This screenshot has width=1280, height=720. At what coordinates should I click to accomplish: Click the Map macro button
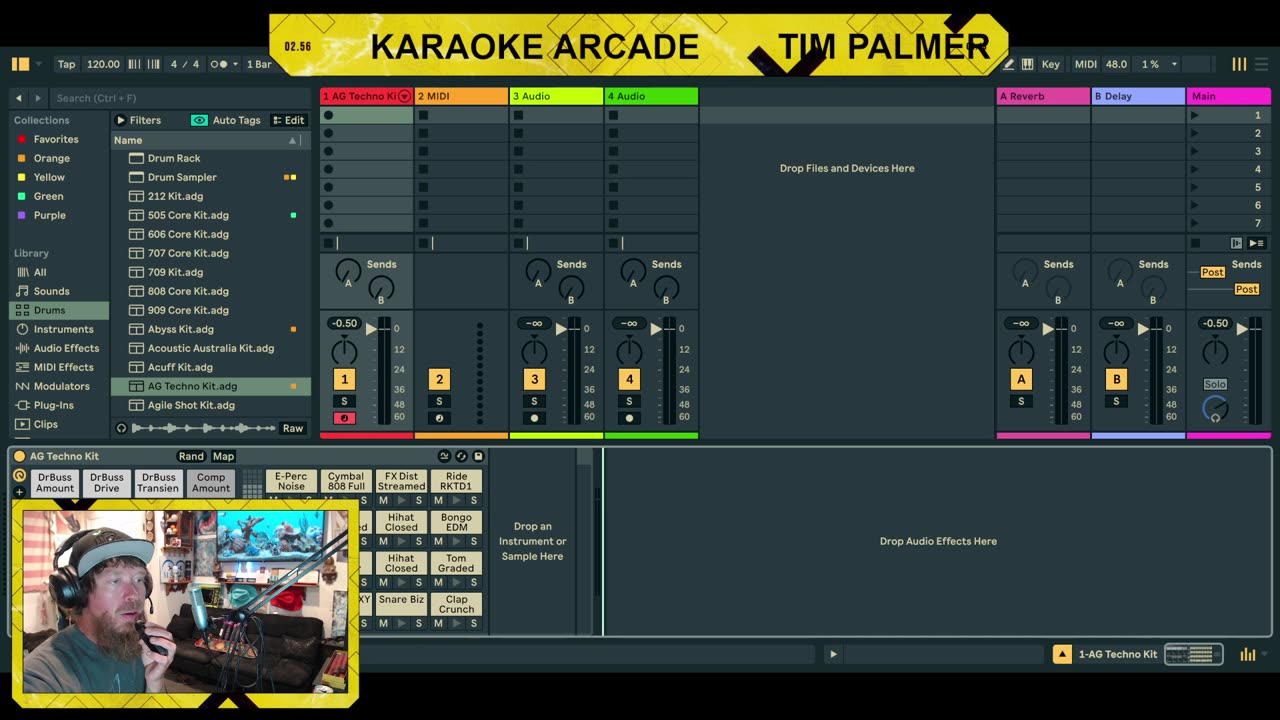(223, 456)
